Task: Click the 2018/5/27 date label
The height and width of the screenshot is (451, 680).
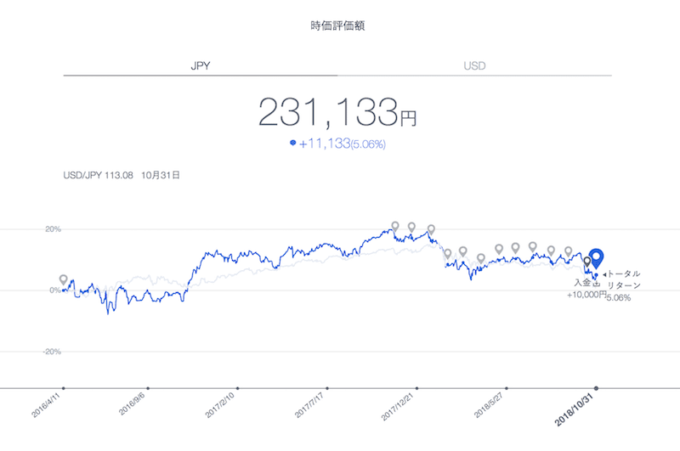Action: point(489,405)
